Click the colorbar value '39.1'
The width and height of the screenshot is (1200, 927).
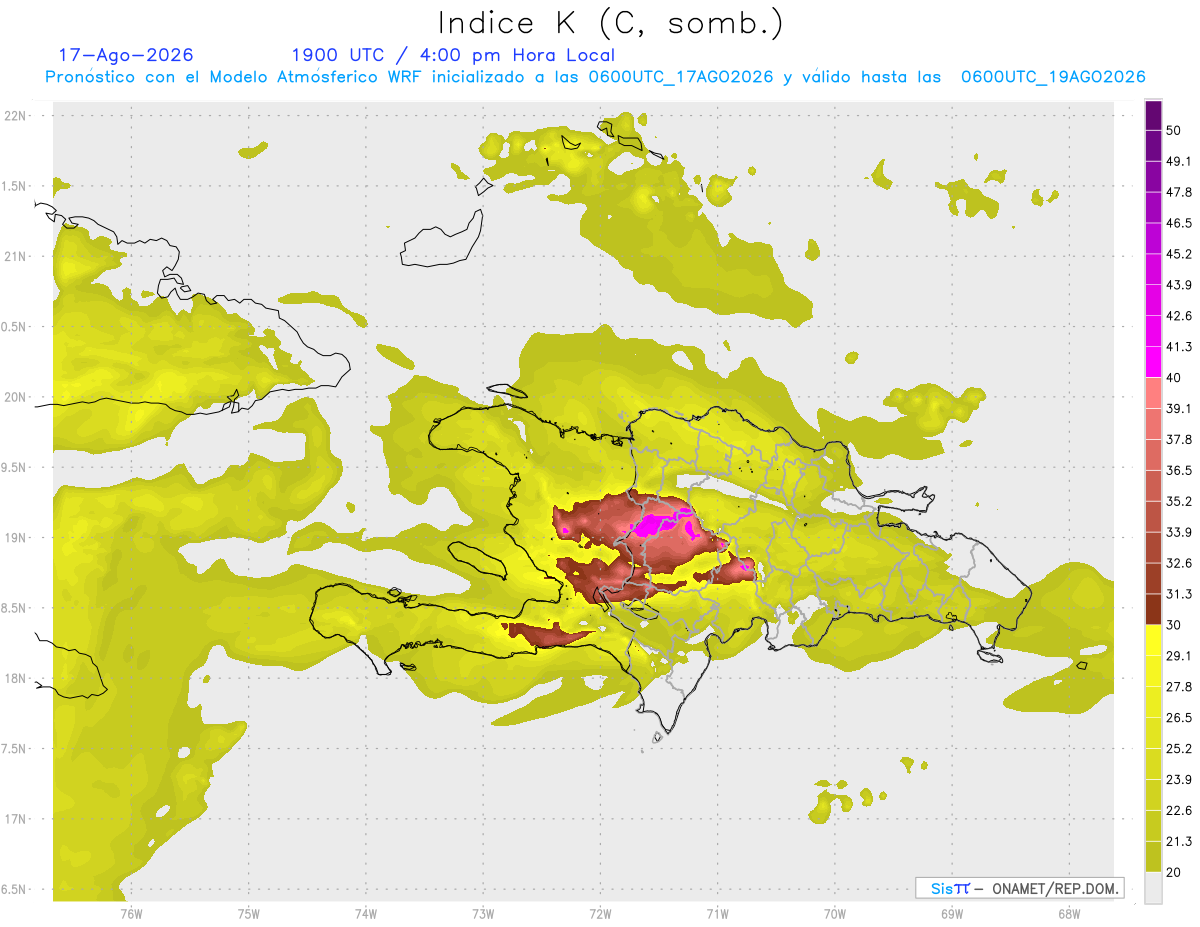[1180, 408]
